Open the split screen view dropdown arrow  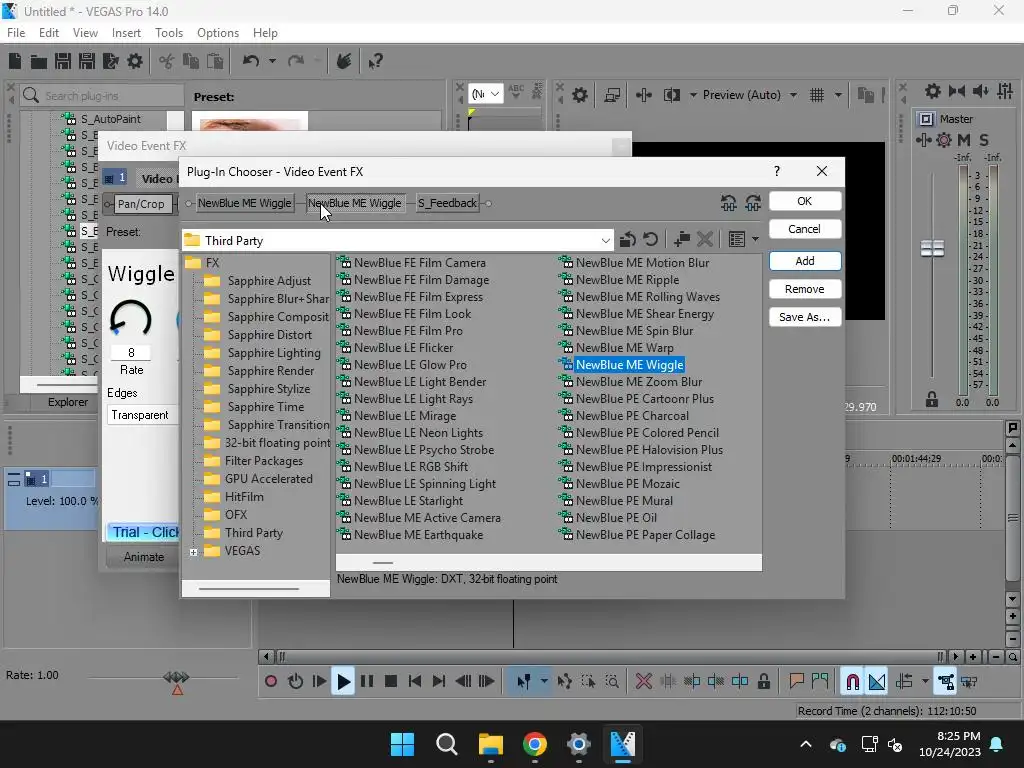click(x=693, y=95)
